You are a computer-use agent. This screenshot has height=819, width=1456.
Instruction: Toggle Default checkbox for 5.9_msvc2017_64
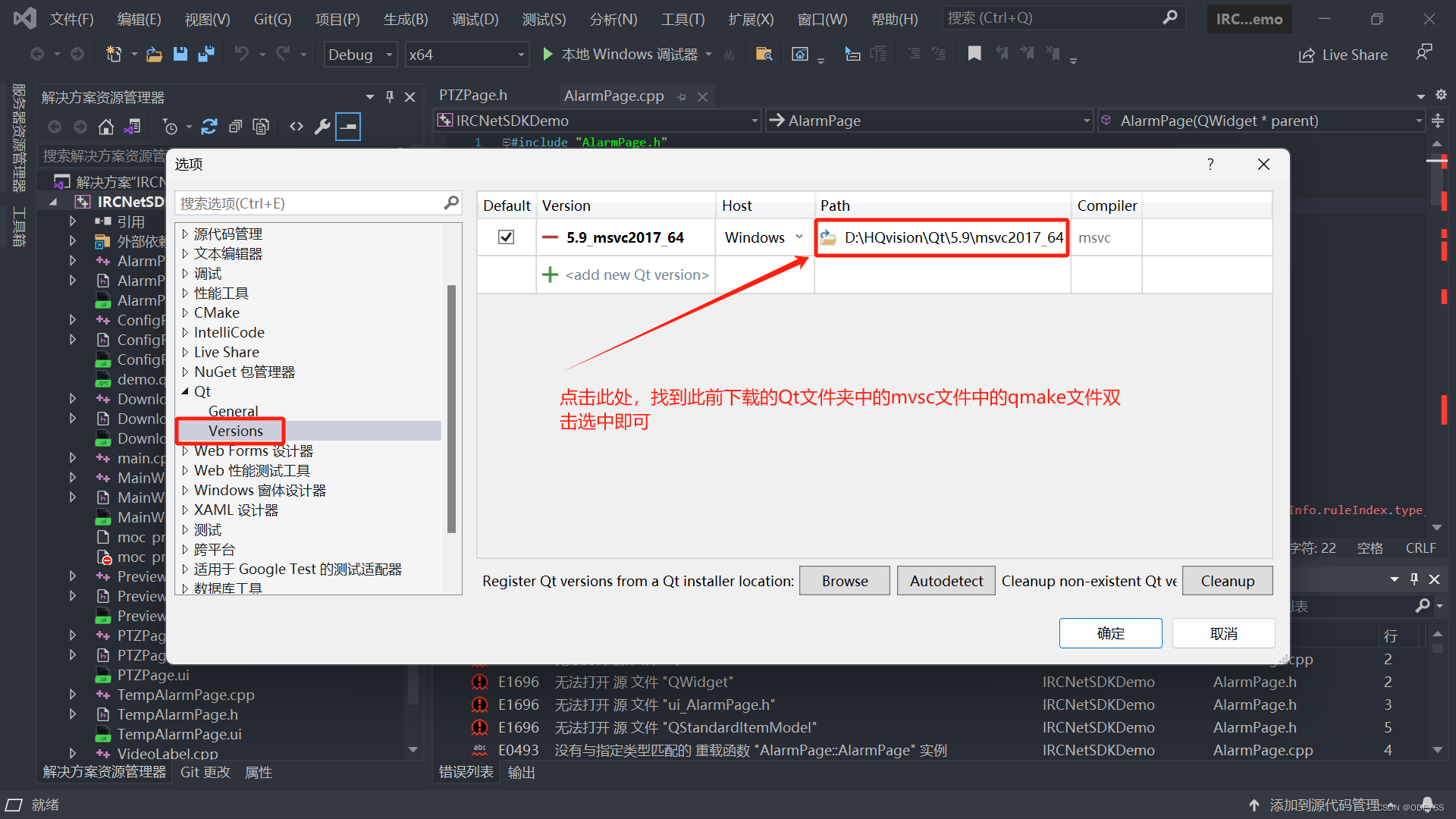pyautogui.click(x=506, y=237)
